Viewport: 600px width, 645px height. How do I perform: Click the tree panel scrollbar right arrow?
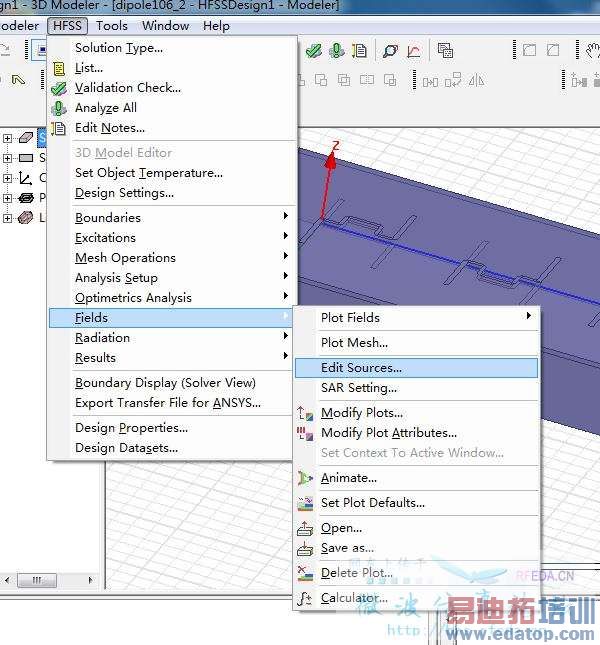90,580
